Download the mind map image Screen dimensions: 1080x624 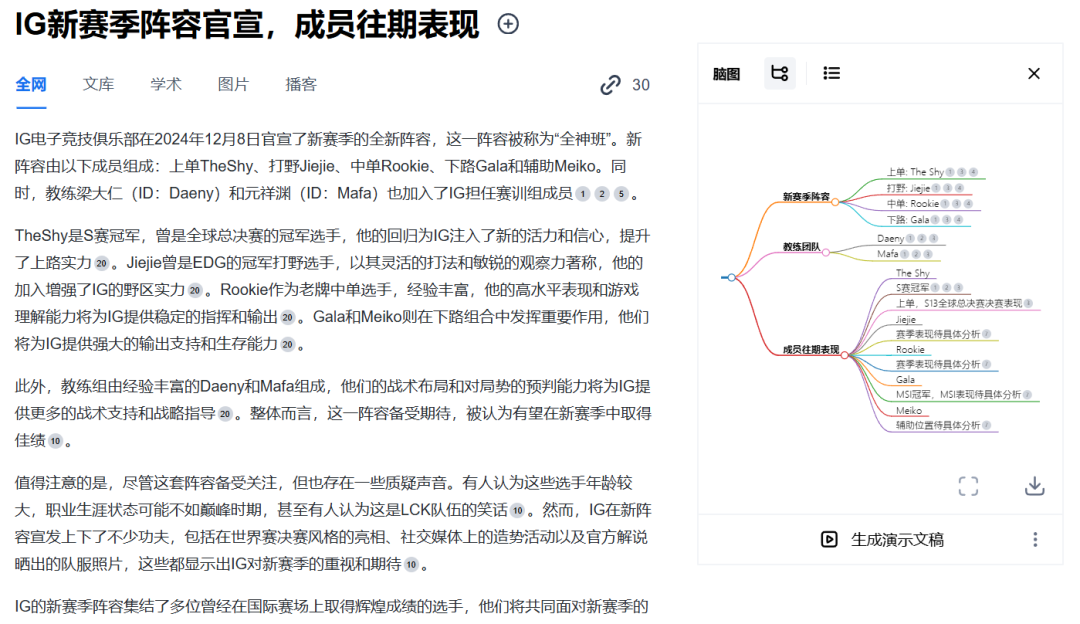pos(1035,486)
